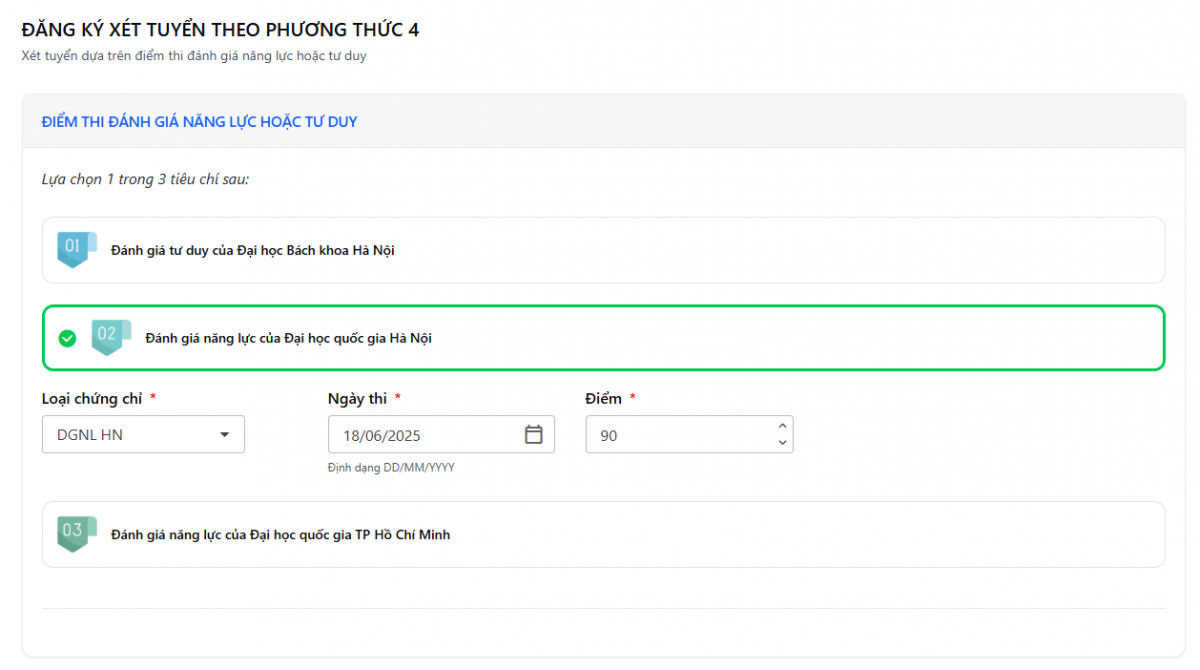Click the green checkmark on option 02
1200x670 pixels.
pos(67,338)
